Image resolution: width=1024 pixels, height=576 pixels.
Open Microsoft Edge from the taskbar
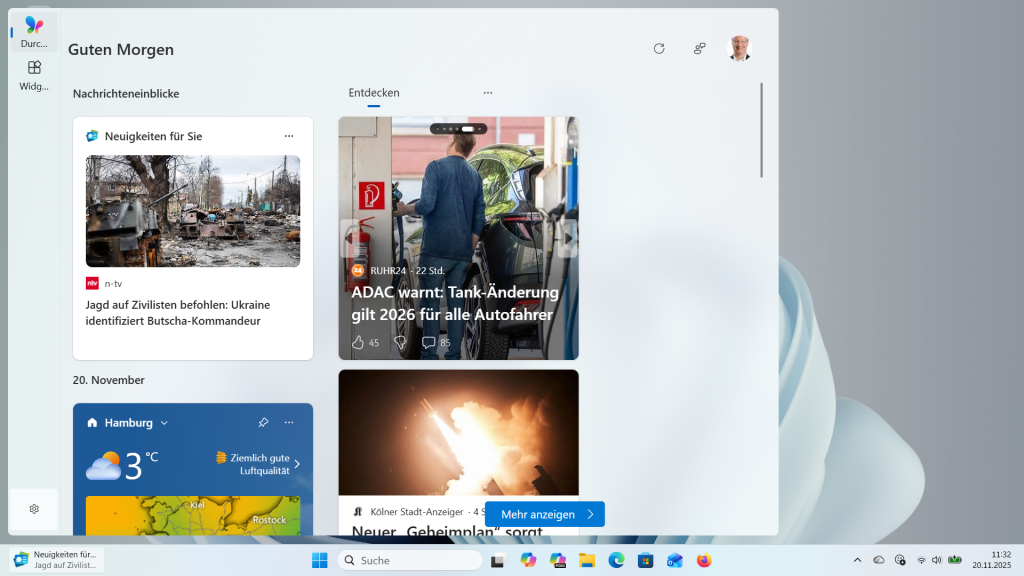[617, 560]
